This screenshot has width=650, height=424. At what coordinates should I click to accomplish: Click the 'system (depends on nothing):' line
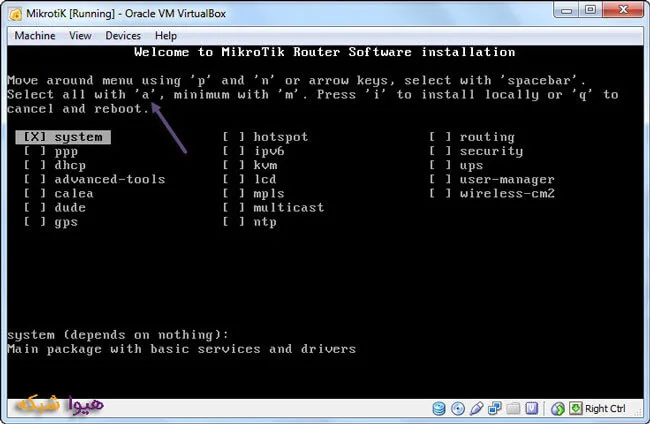[x=118, y=335]
